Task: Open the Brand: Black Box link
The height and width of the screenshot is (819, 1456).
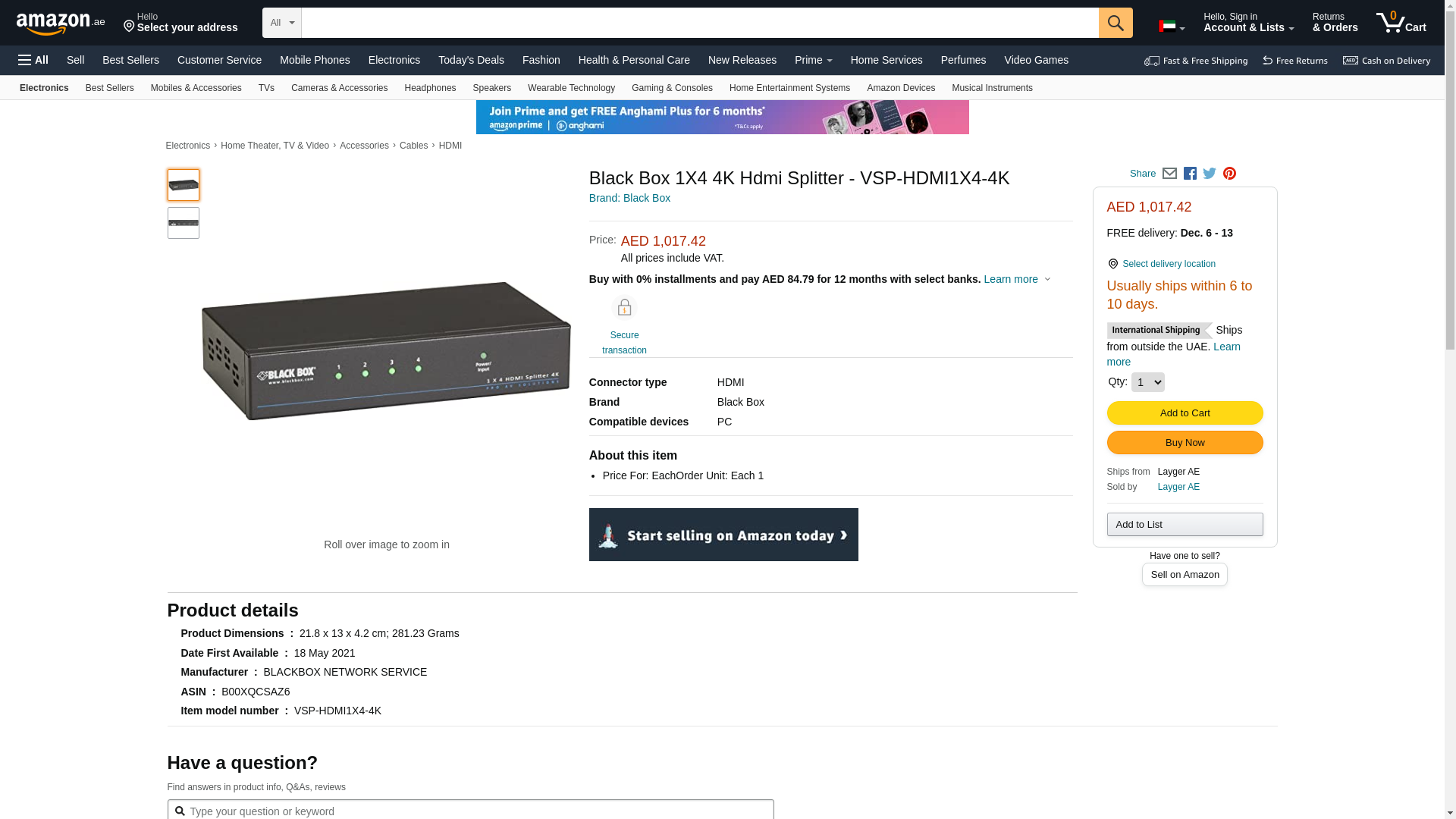Action: [x=629, y=198]
